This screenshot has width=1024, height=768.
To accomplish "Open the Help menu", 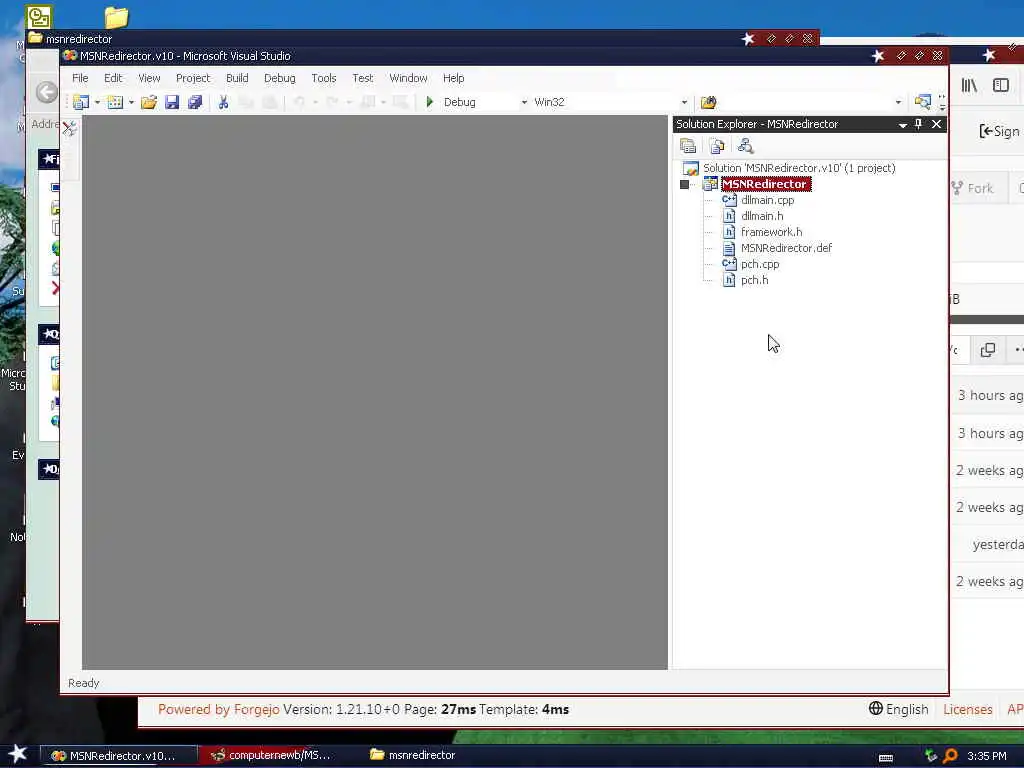I will (453, 78).
